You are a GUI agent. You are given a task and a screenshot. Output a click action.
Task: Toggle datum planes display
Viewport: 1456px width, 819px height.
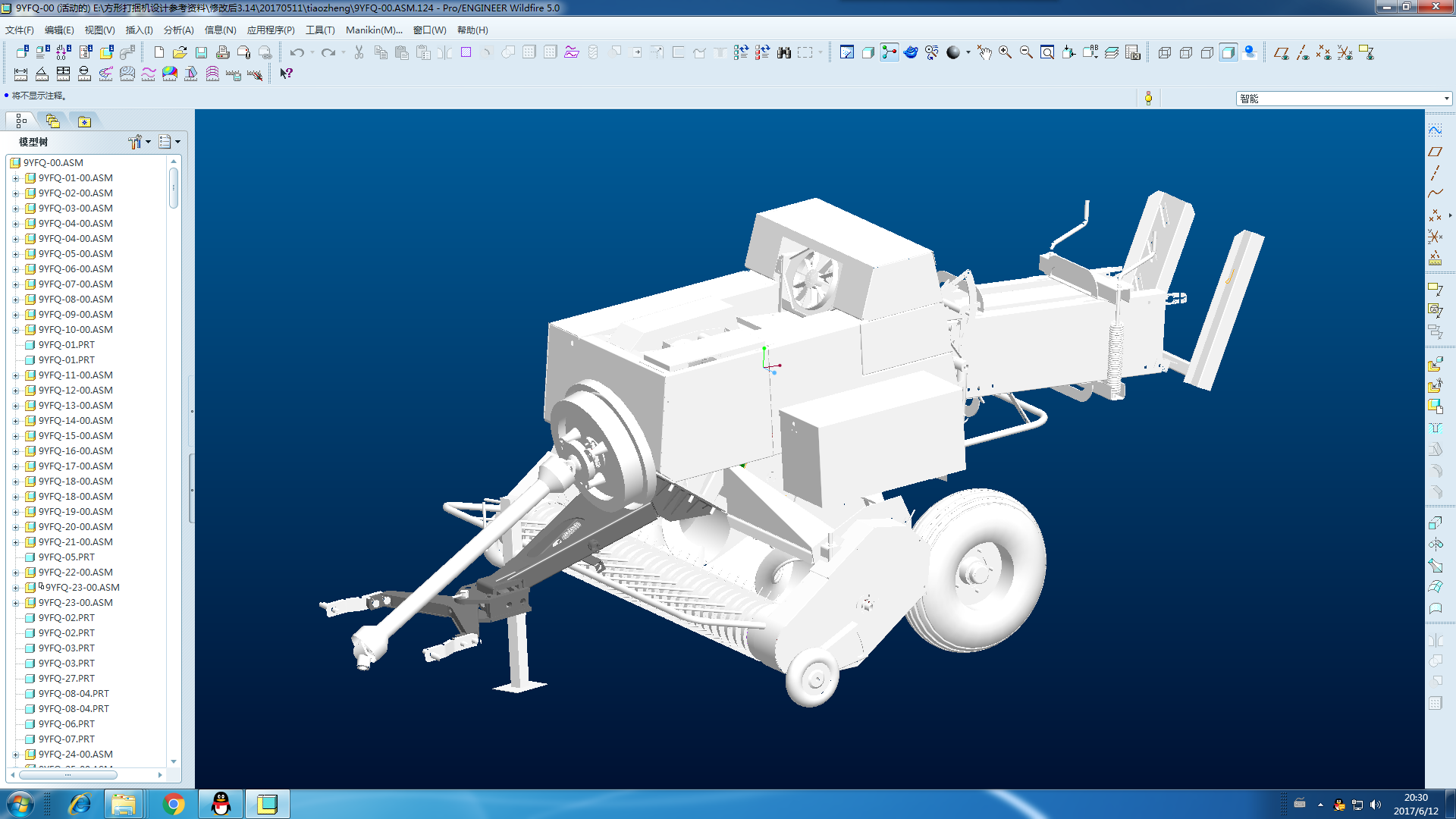1282,52
